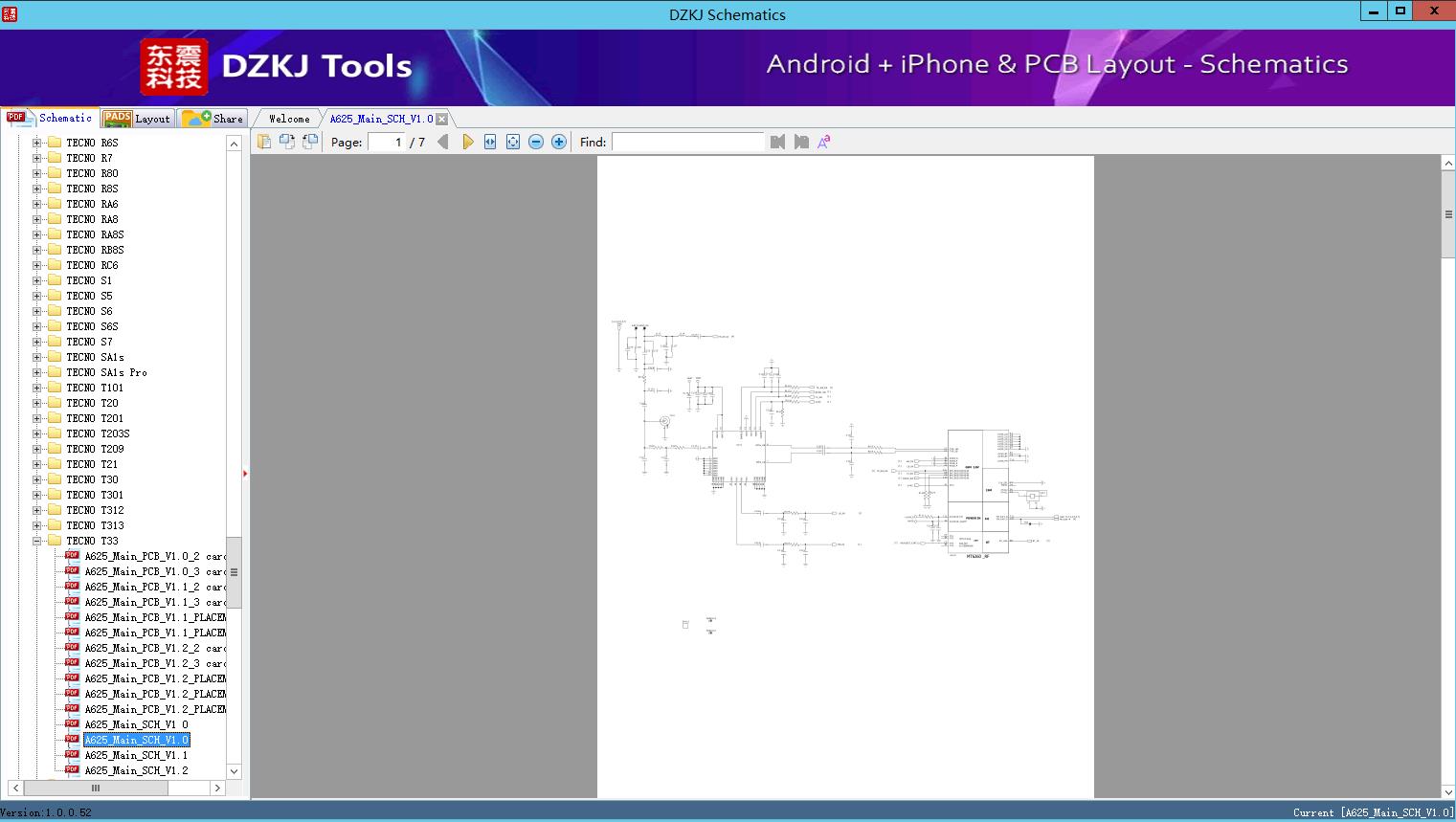1456x822 pixels.
Task: Click the document vertical scrollbar thumb
Action: tap(1448, 214)
